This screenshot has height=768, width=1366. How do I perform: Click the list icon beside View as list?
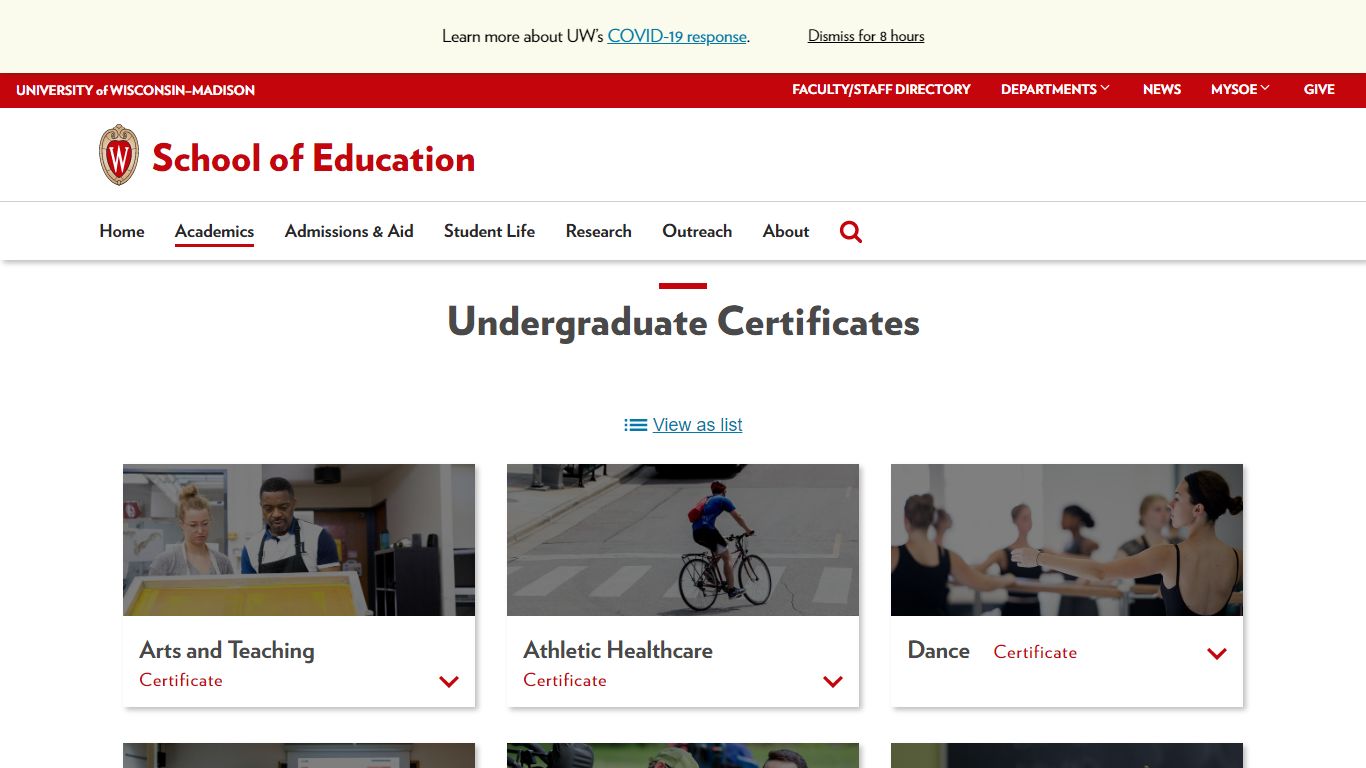tap(636, 425)
